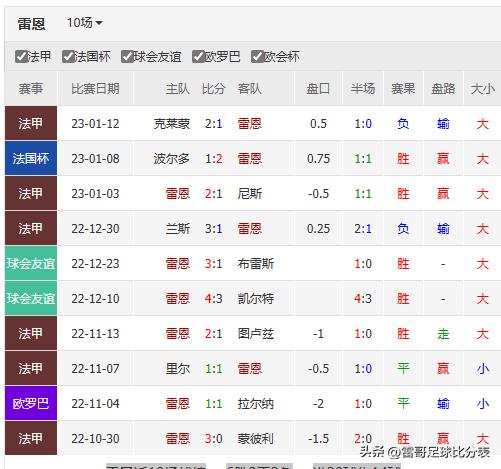The width and height of the screenshot is (501, 469).
Task: Click handicap value -1.5
Action: (318, 439)
